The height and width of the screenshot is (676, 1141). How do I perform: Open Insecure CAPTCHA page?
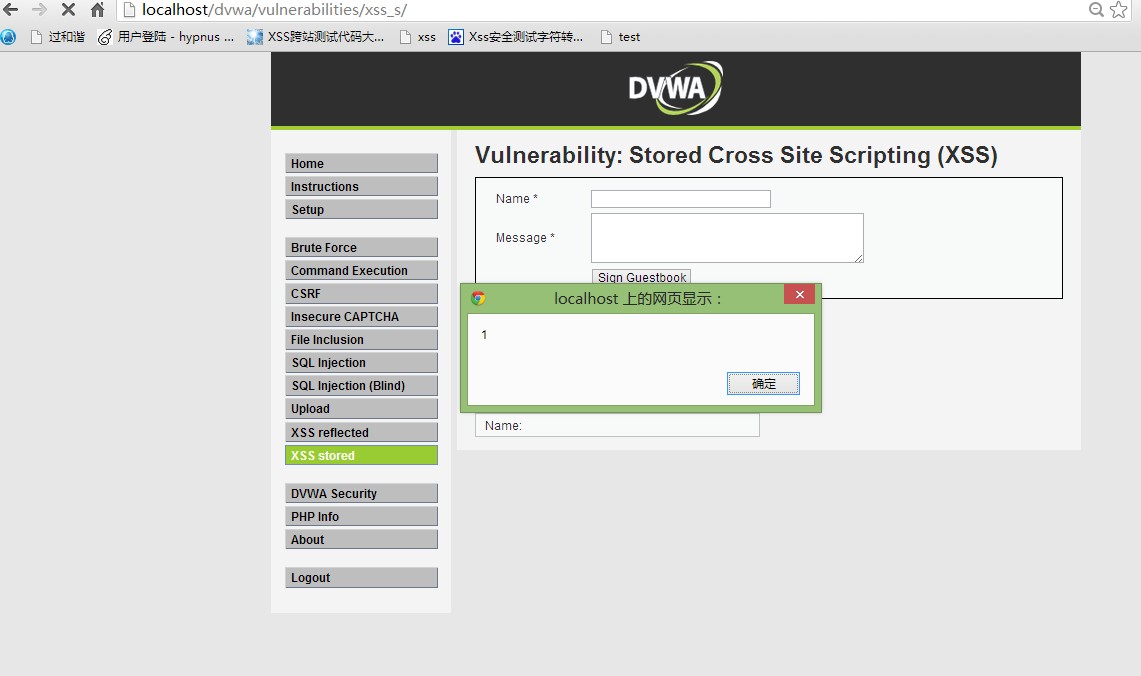click(361, 317)
